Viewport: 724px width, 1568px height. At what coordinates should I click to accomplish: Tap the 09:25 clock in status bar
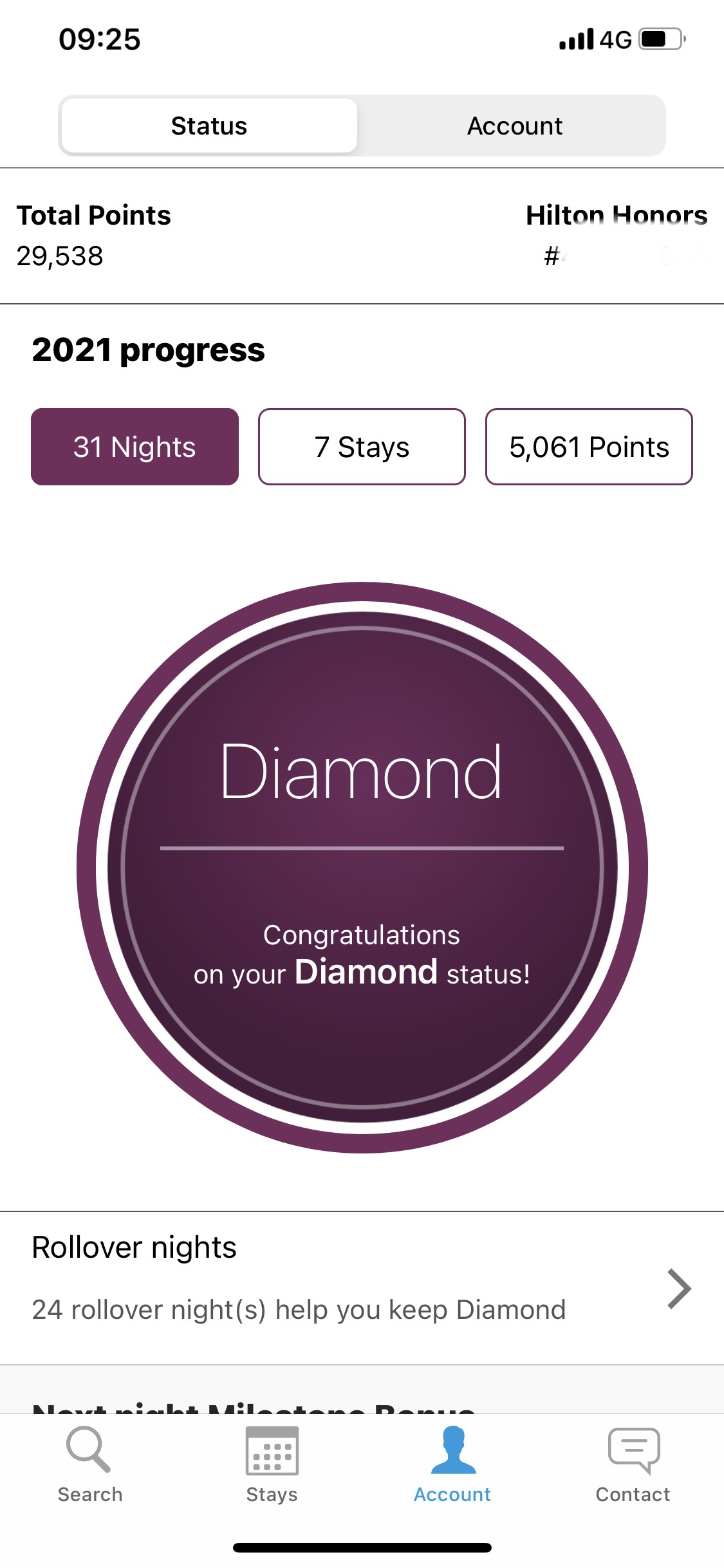tap(100, 39)
